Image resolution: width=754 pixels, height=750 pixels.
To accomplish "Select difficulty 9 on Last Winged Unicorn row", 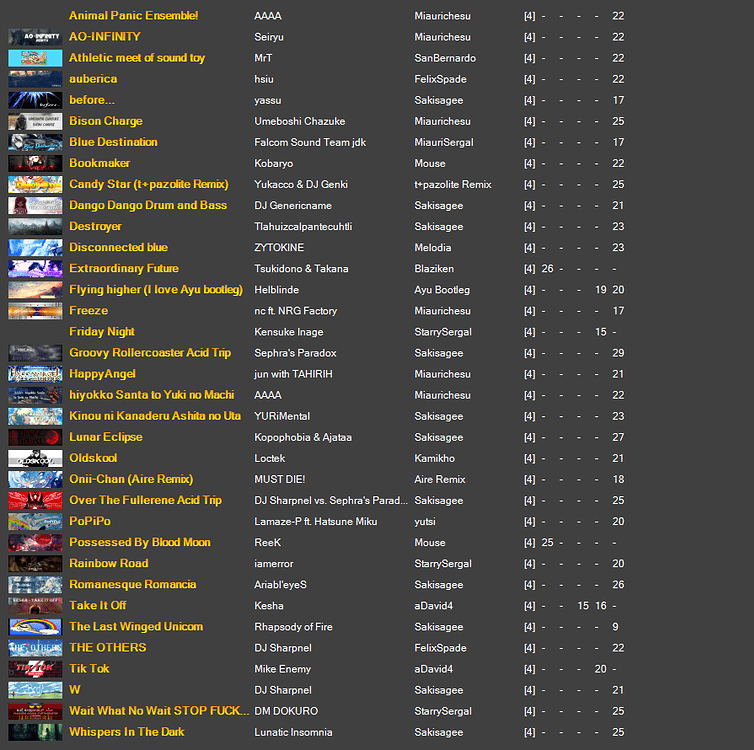I will pyautogui.click(x=615, y=627).
